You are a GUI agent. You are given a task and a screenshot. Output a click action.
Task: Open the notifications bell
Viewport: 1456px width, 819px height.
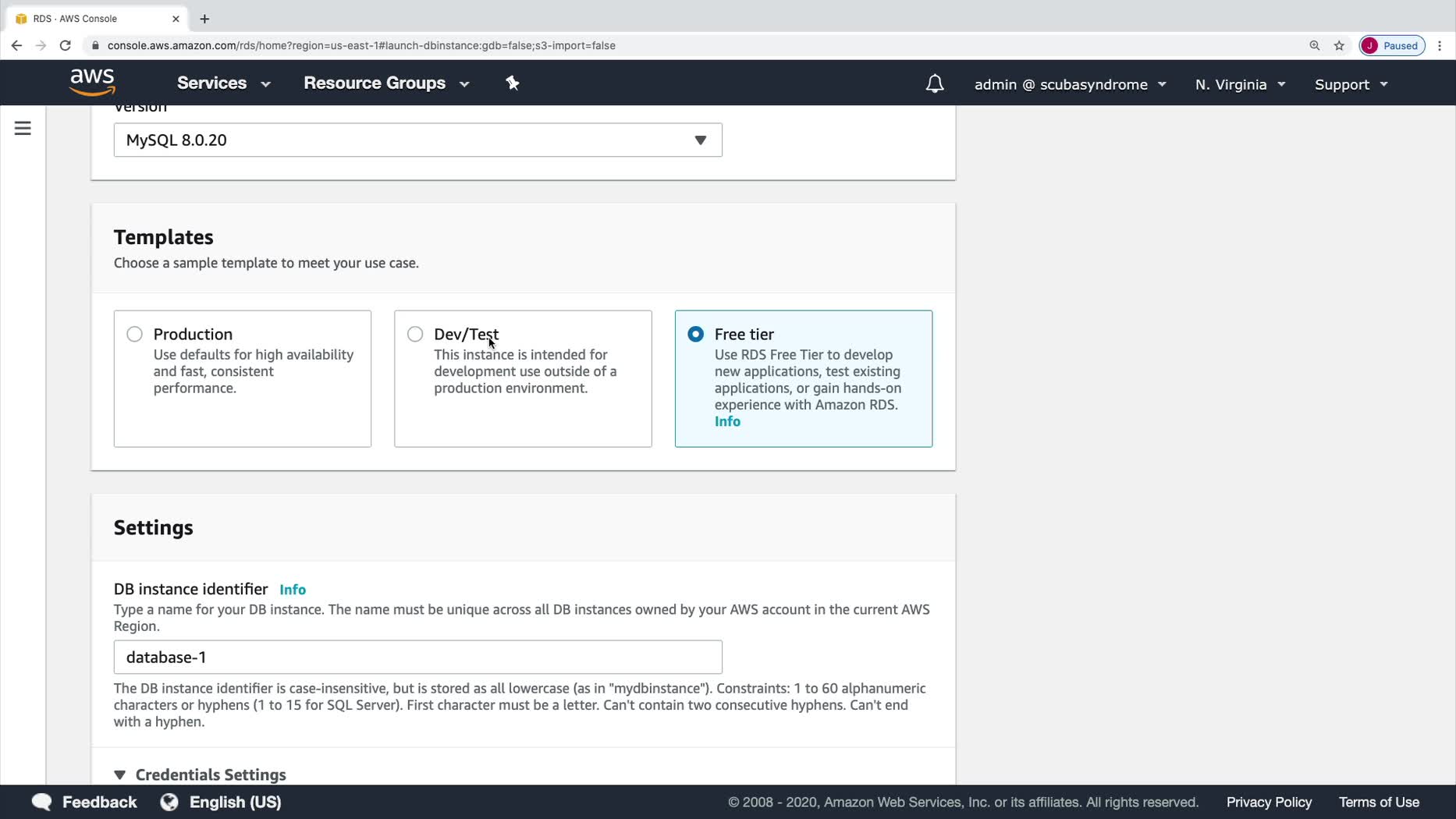935,83
